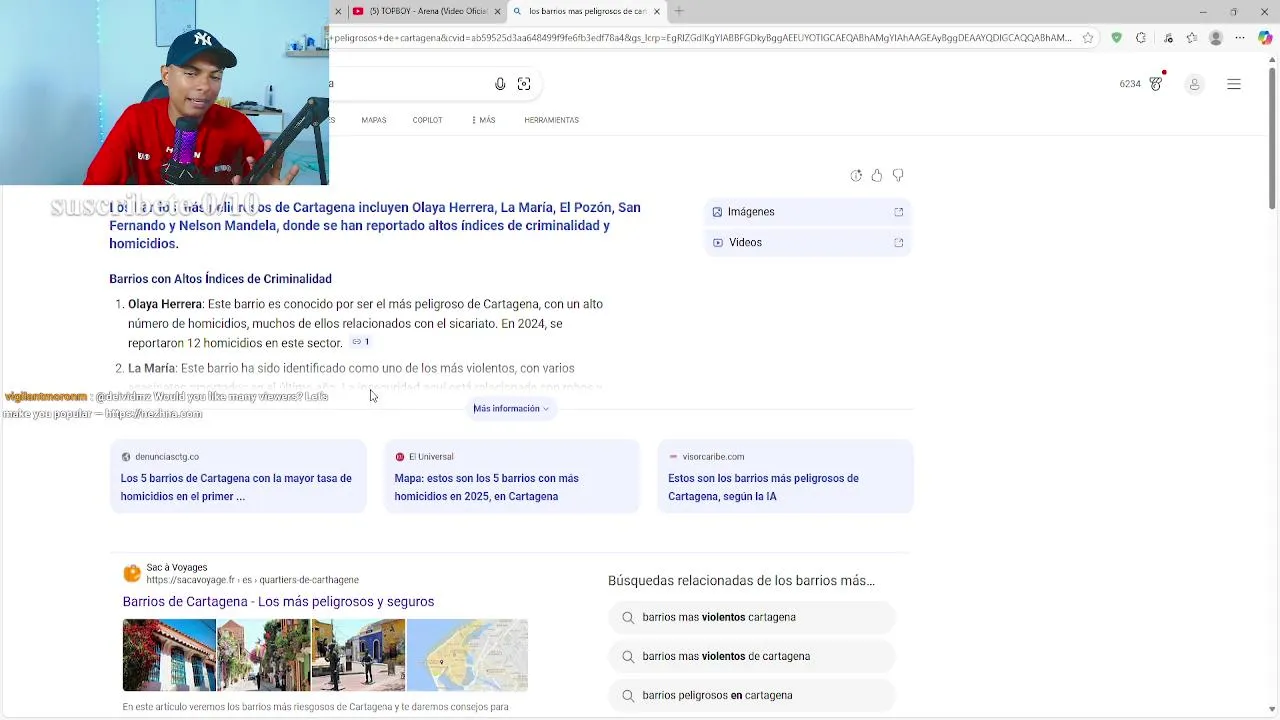Open the HERRAMIENTAS search tools
1280x720 pixels.
click(551, 120)
